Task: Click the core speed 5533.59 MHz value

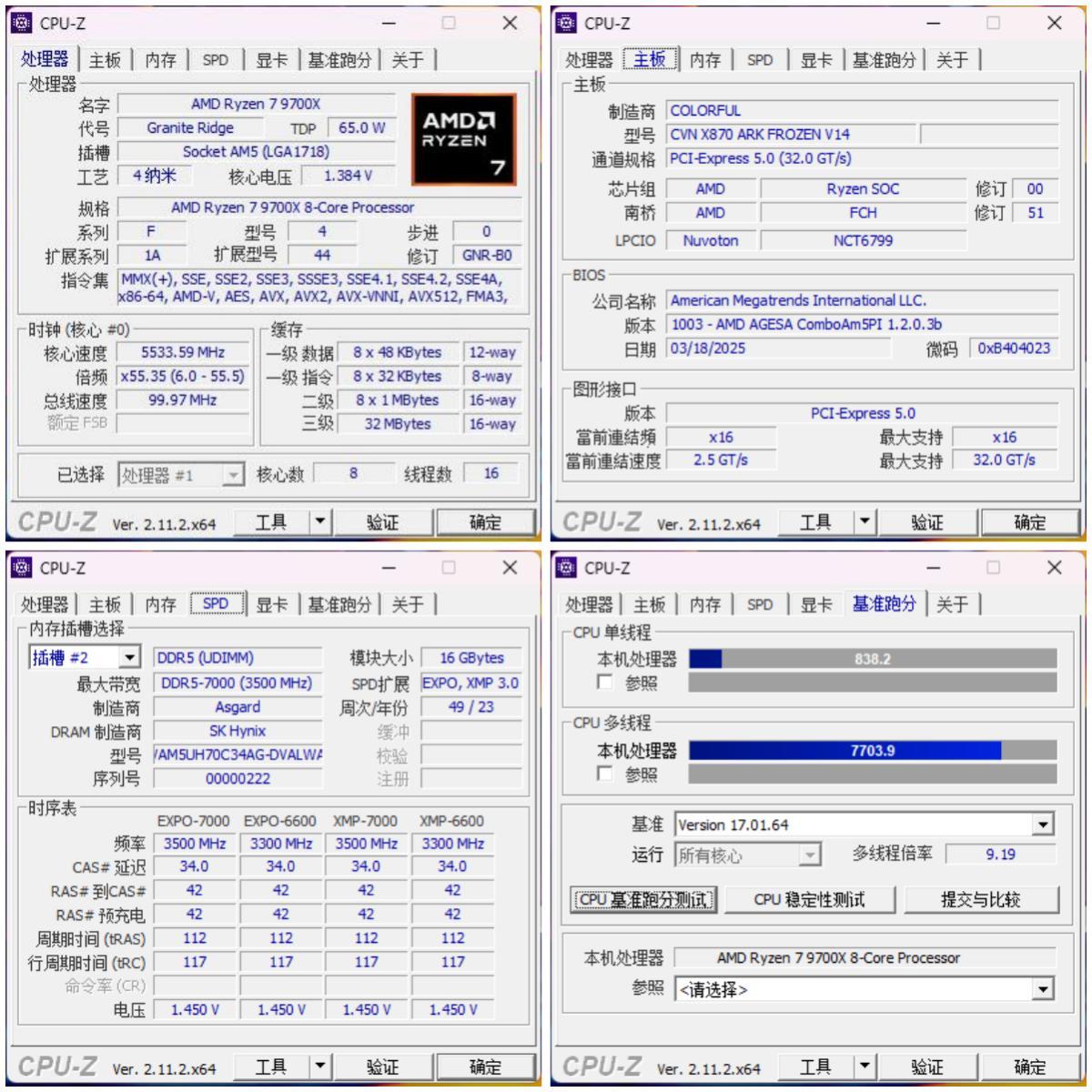Action: pos(182,352)
